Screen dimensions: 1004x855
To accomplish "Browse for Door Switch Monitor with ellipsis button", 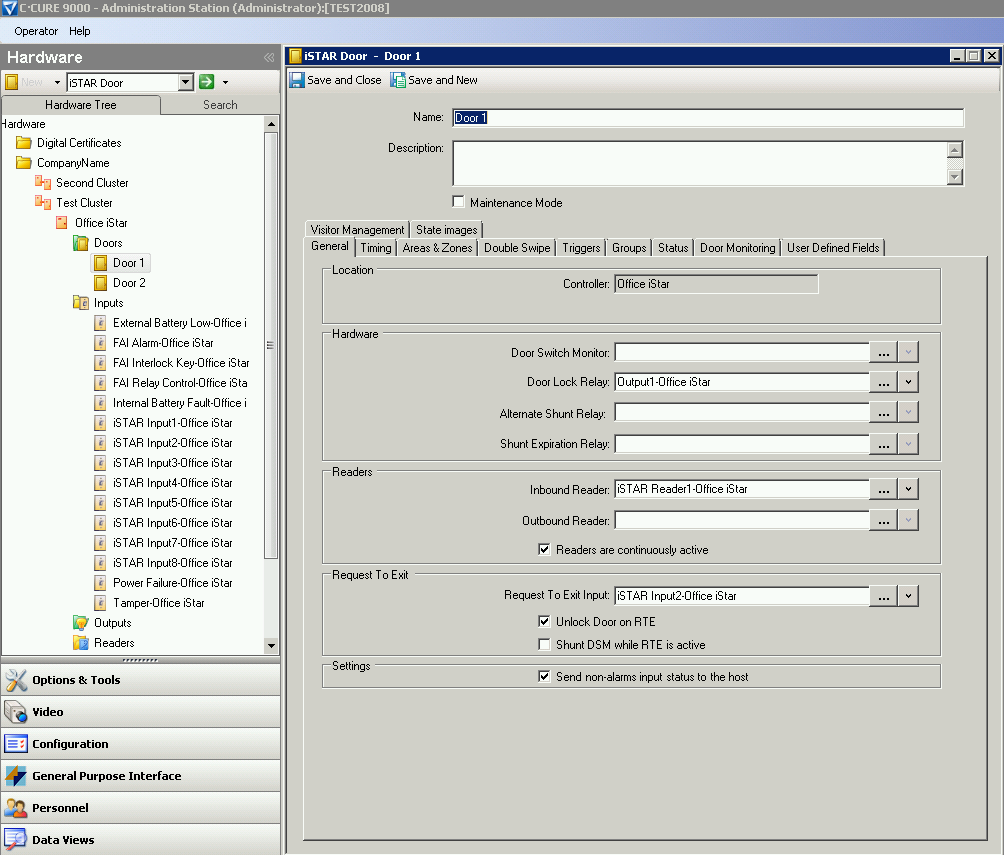I will click(883, 352).
